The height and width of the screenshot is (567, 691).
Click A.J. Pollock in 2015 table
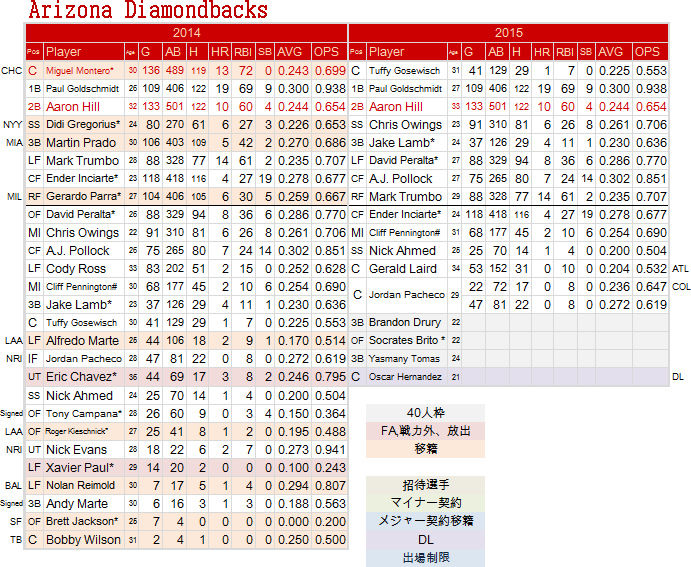400,179
